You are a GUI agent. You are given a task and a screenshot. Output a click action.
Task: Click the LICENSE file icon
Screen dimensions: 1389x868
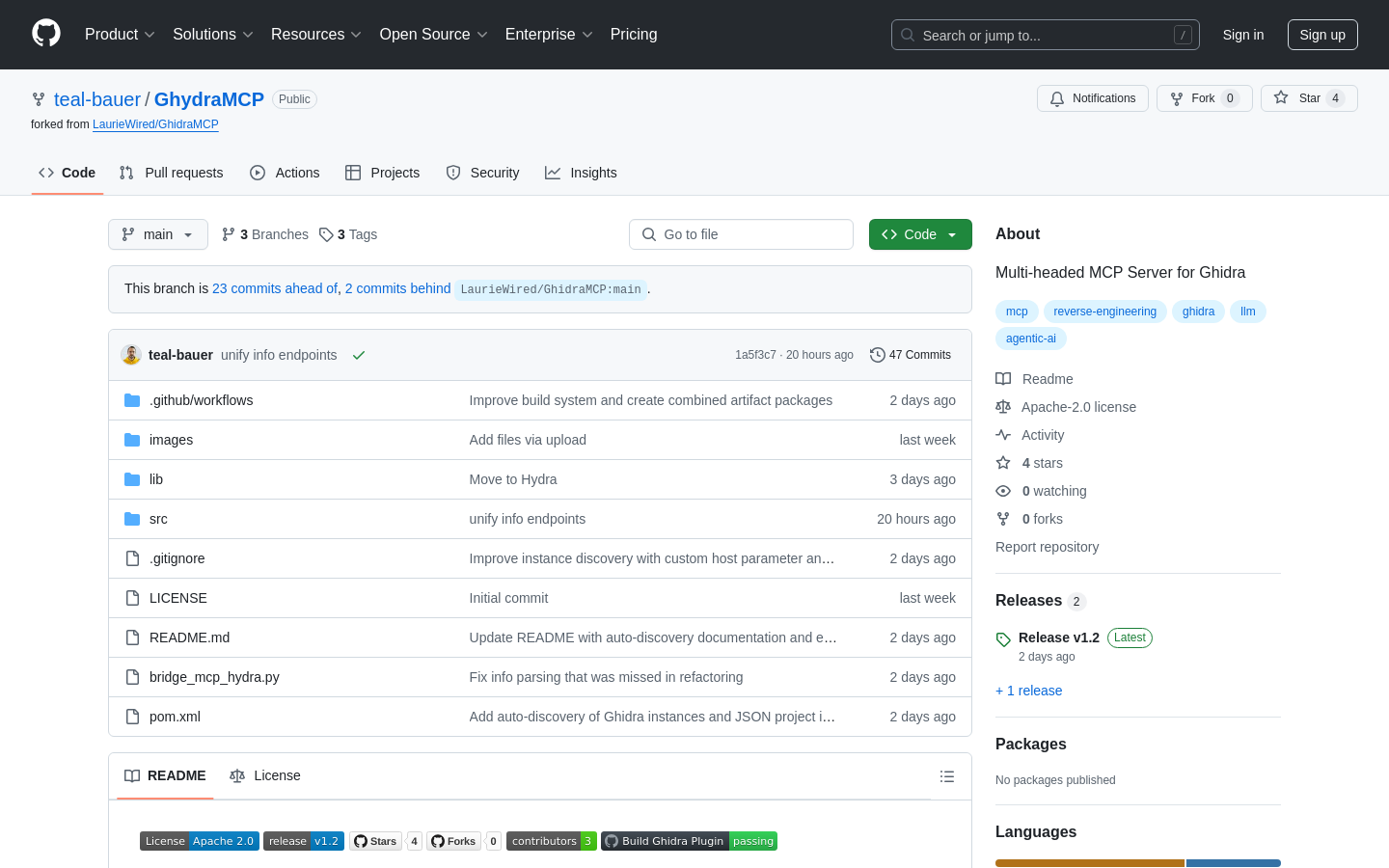pos(132,598)
